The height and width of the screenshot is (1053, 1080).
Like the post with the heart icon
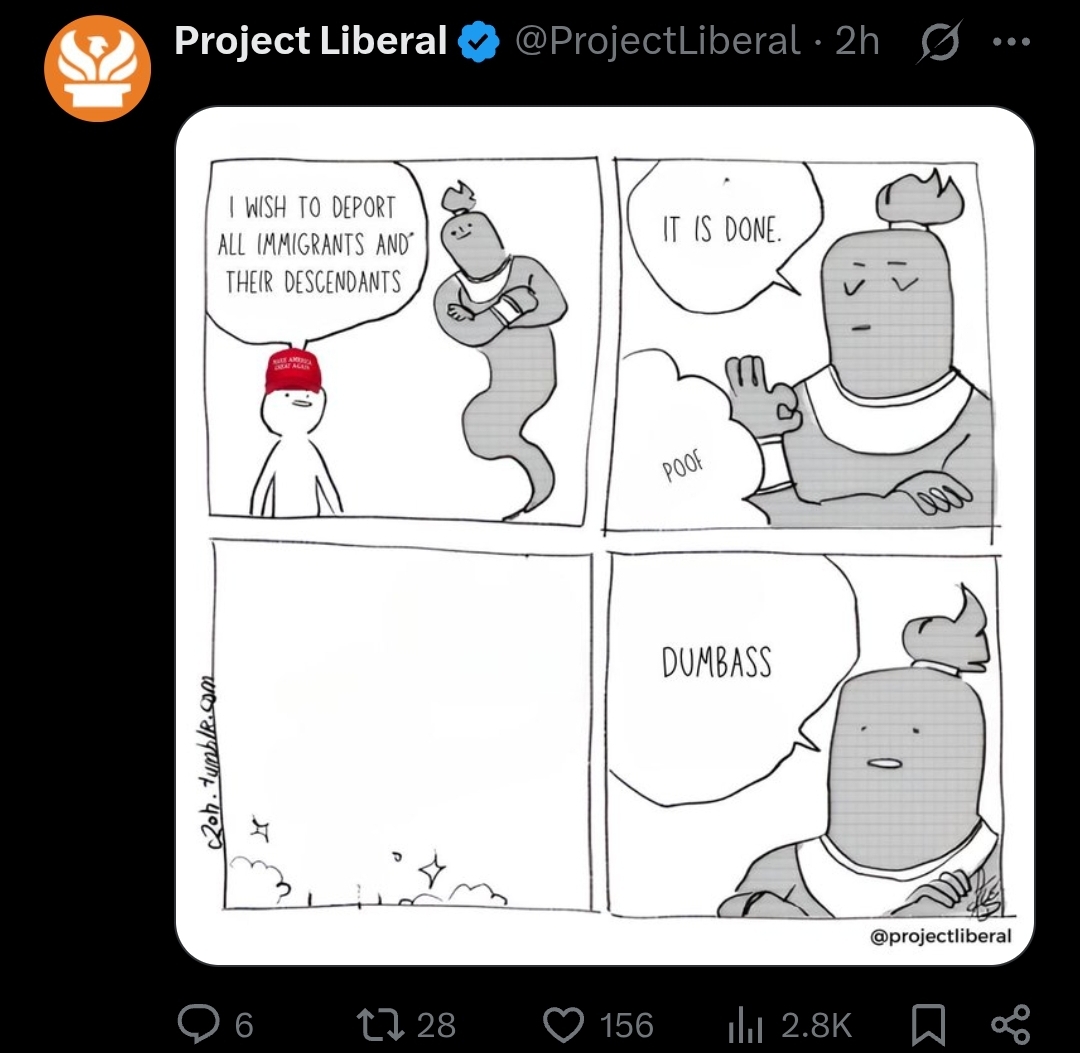coord(563,1024)
